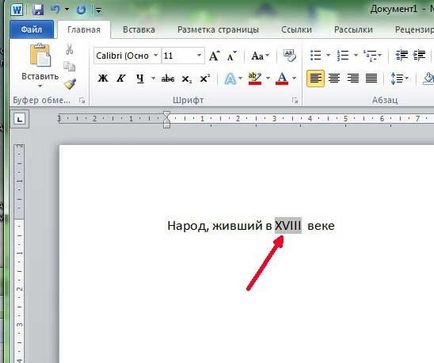Click the vertical ruler on the left

(x=19, y=253)
